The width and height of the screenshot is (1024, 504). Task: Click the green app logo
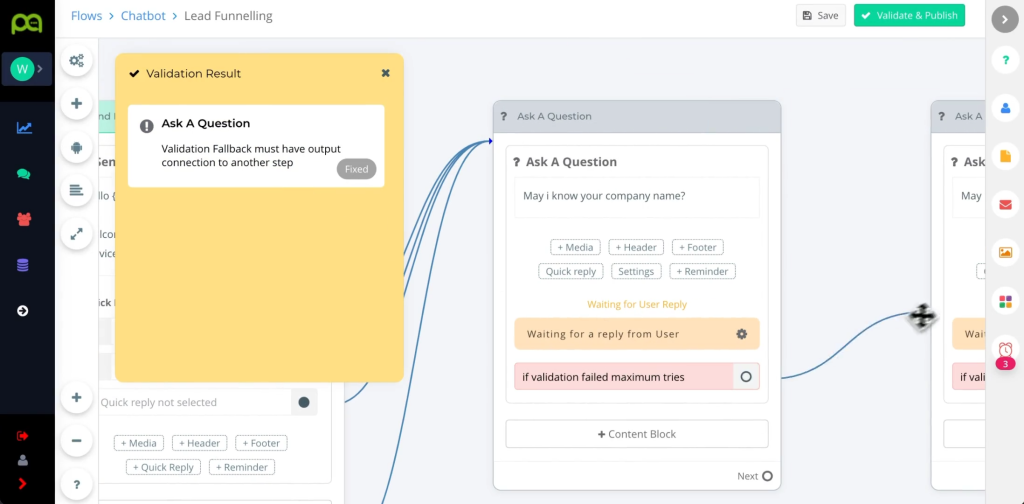27,23
